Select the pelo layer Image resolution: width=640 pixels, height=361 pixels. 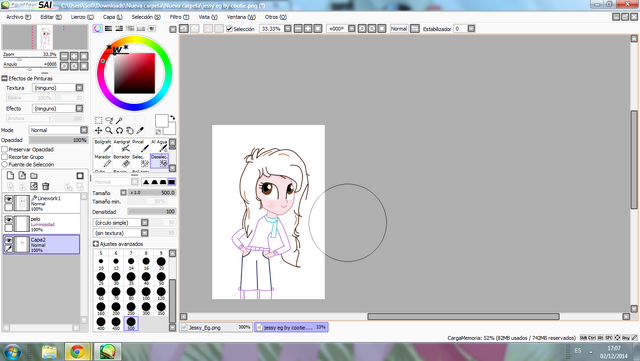tap(42, 224)
